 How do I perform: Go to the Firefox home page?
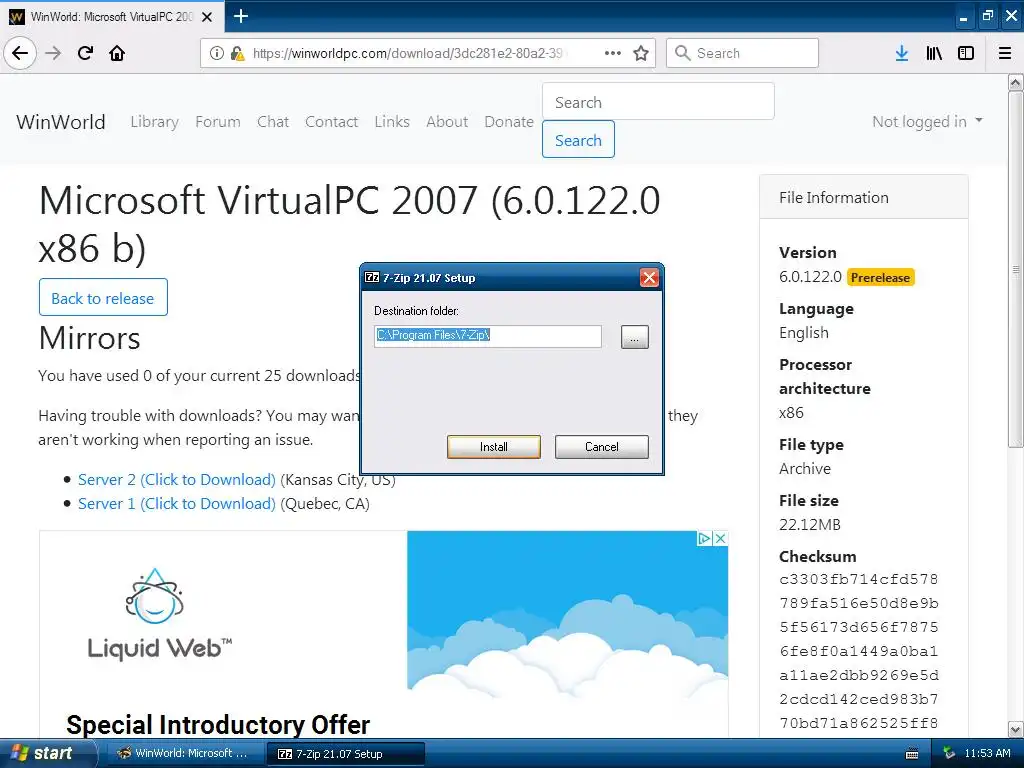coord(117,53)
